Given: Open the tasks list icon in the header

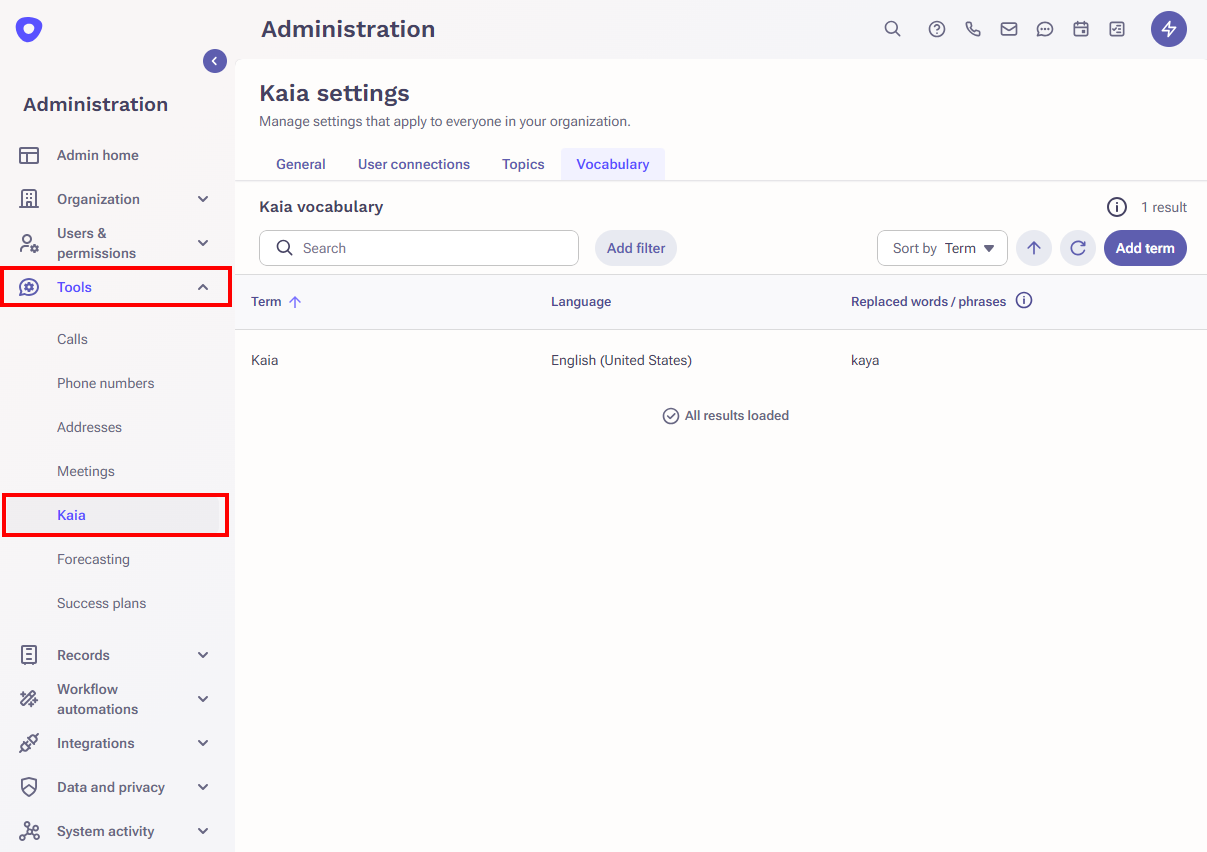Looking at the screenshot, I should (x=1116, y=29).
